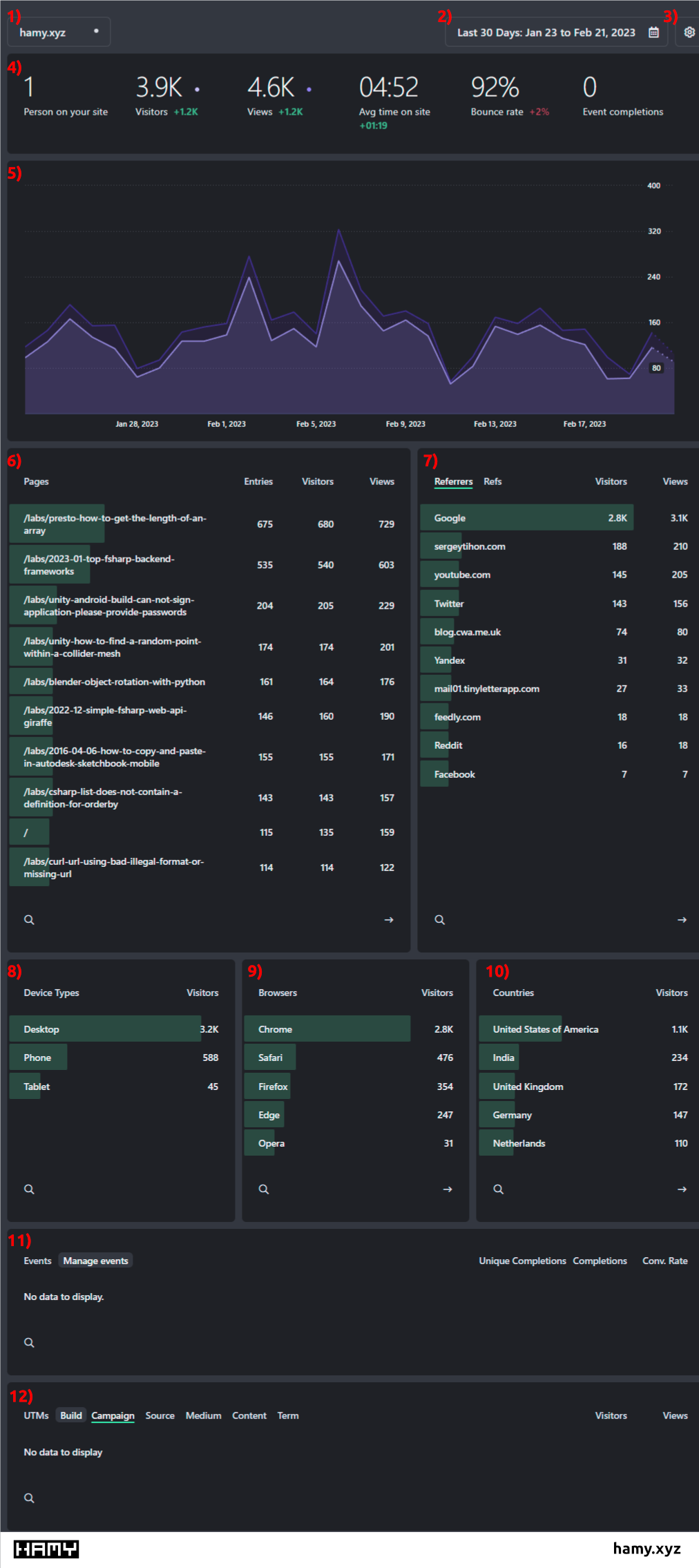Filter by Safari browser
Viewport: 699px width, 1568px height.
click(x=355, y=1058)
